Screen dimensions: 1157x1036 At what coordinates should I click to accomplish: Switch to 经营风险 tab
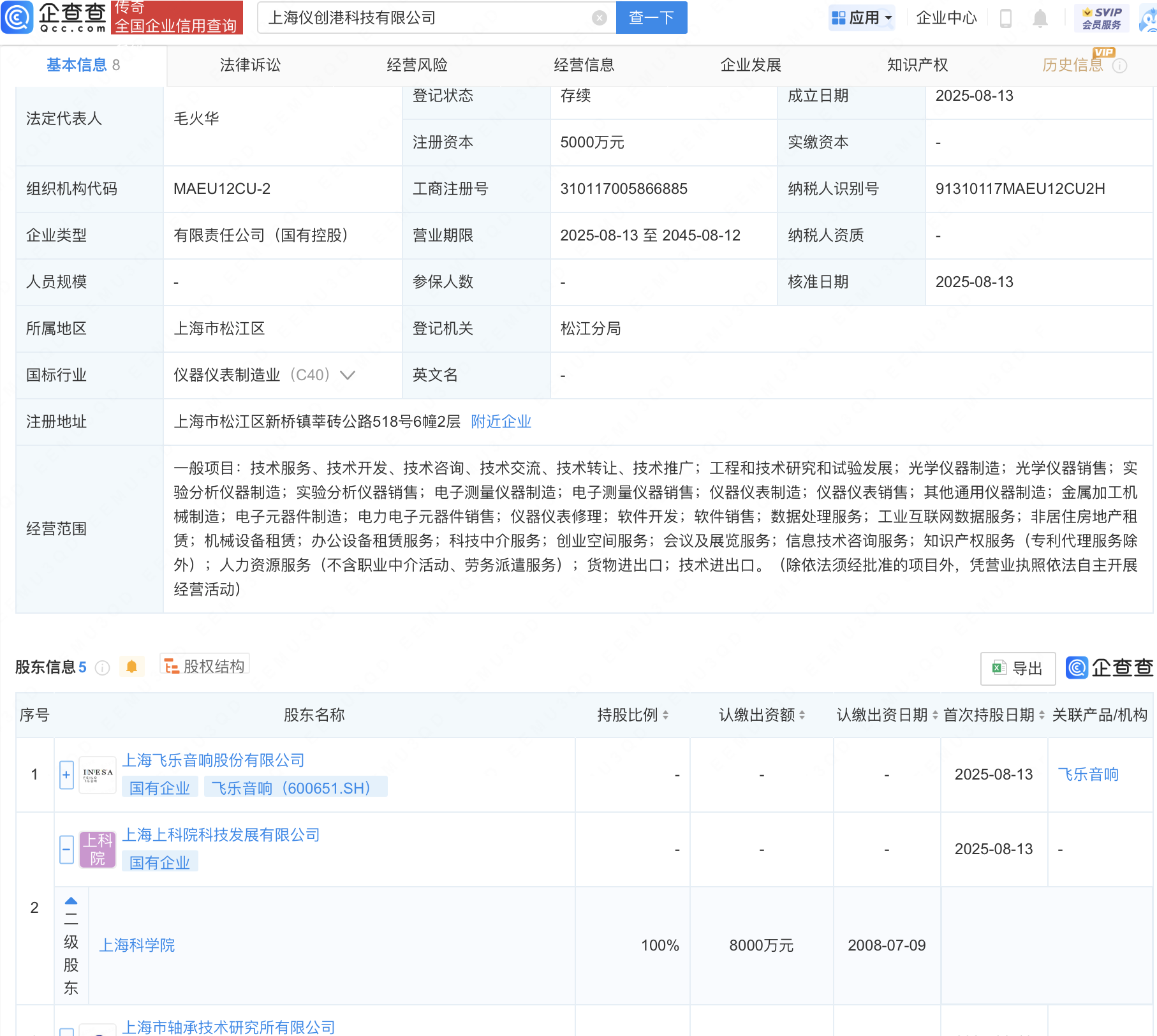click(417, 65)
